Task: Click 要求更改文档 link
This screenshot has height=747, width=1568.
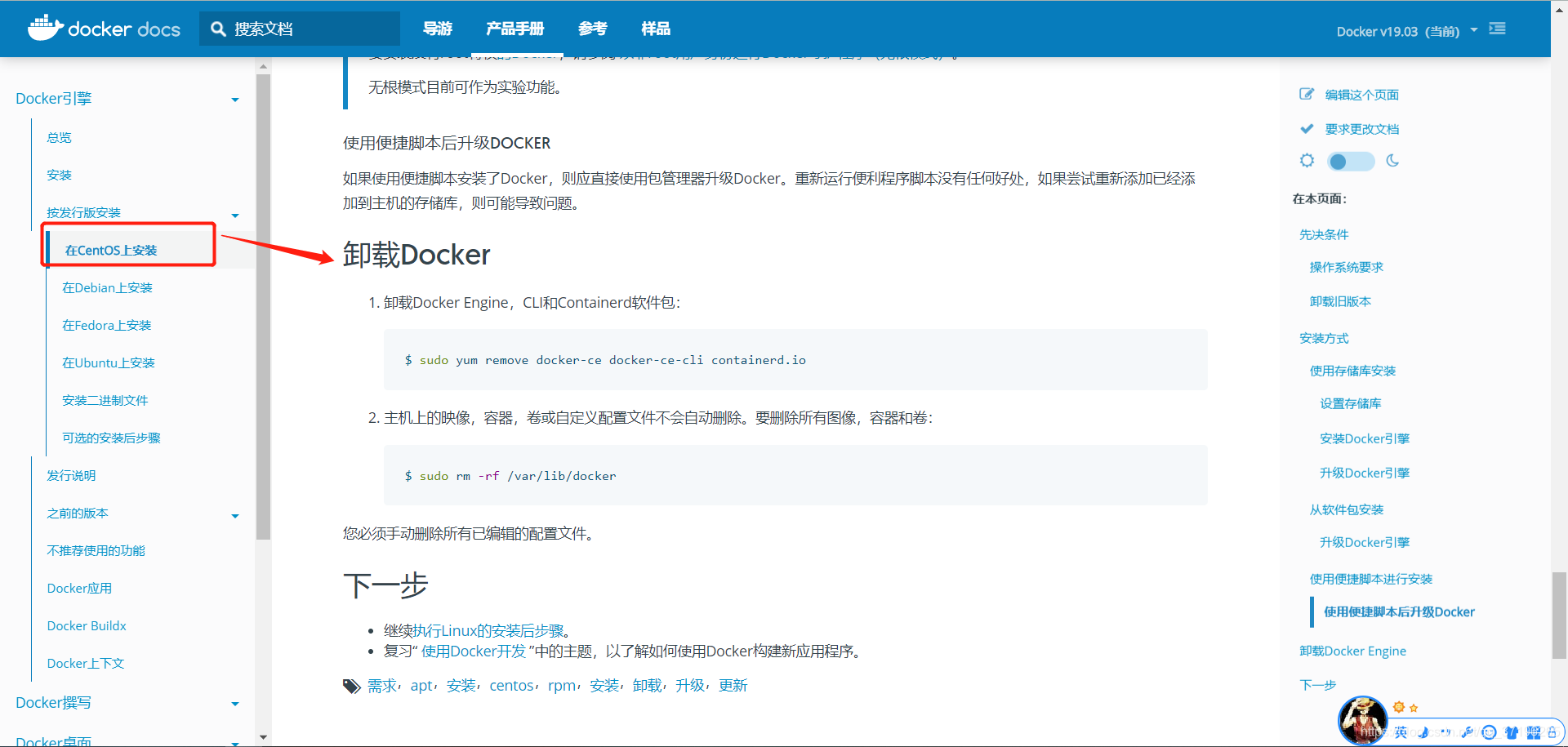Action: coord(1361,129)
